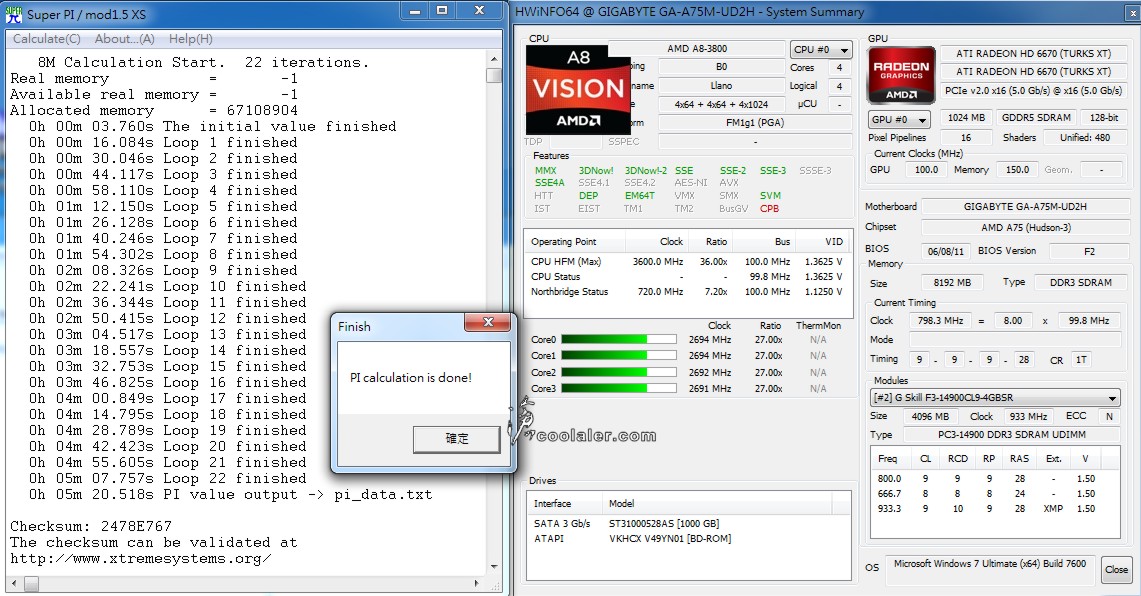1141x596 pixels.
Task: Click the 'DDR3 SDRAM' memory type field
Action: click(1080, 283)
